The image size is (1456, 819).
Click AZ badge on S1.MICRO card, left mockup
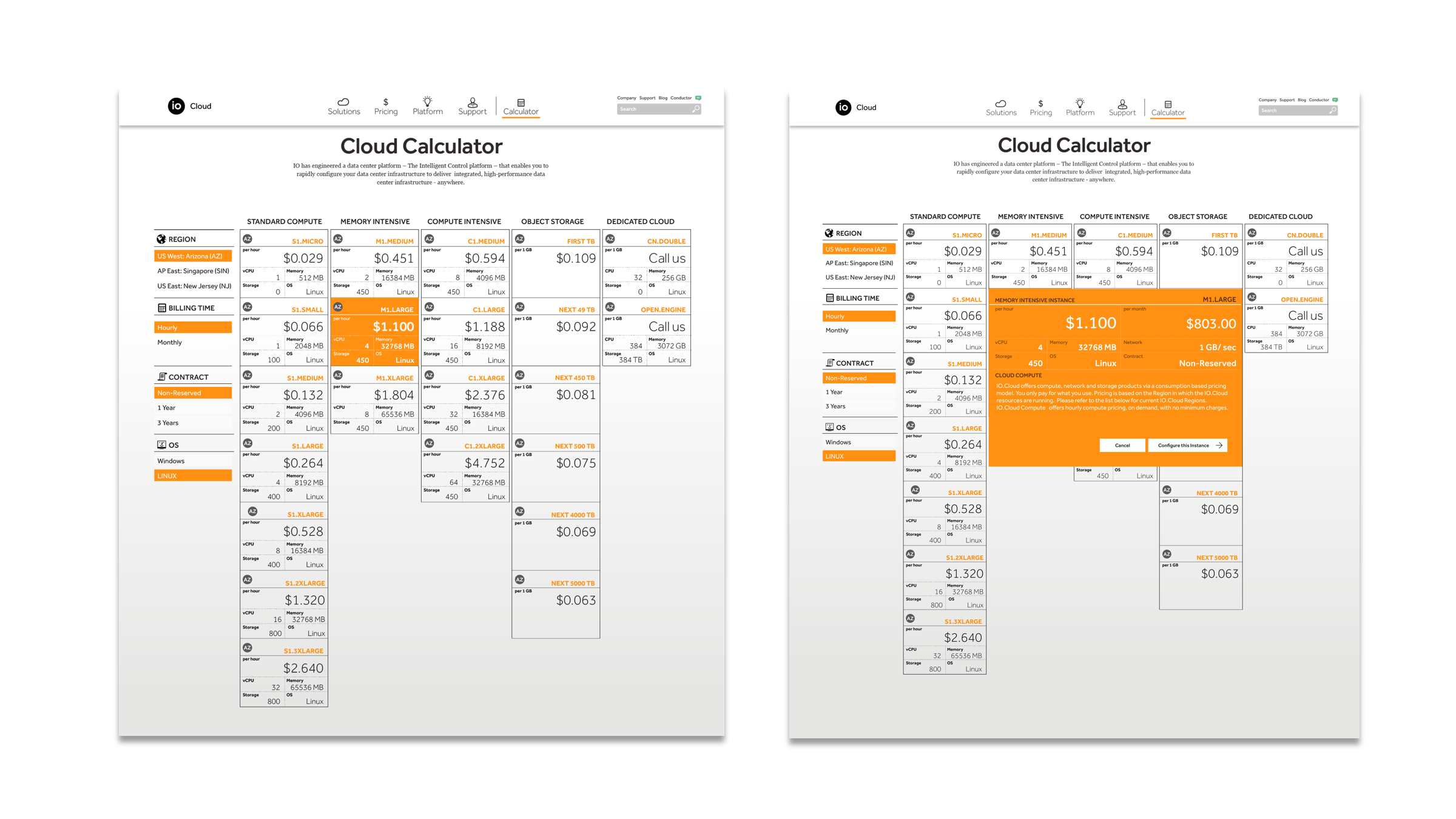click(x=248, y=239)
